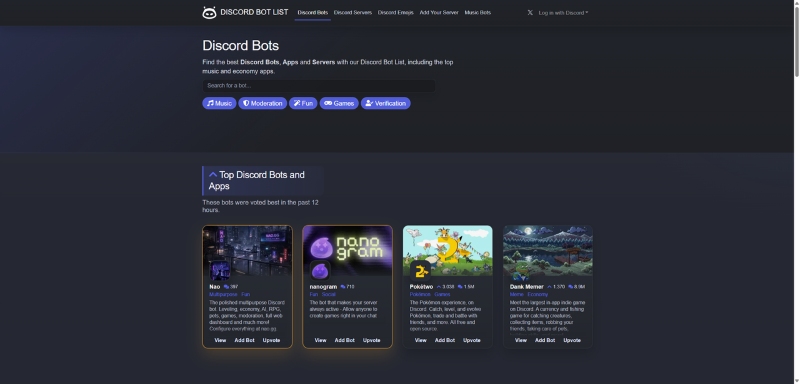Viewport: 800px width, 384px height.
Task: View the Pokétwo bot page
Action: click(x=420, y=341)
